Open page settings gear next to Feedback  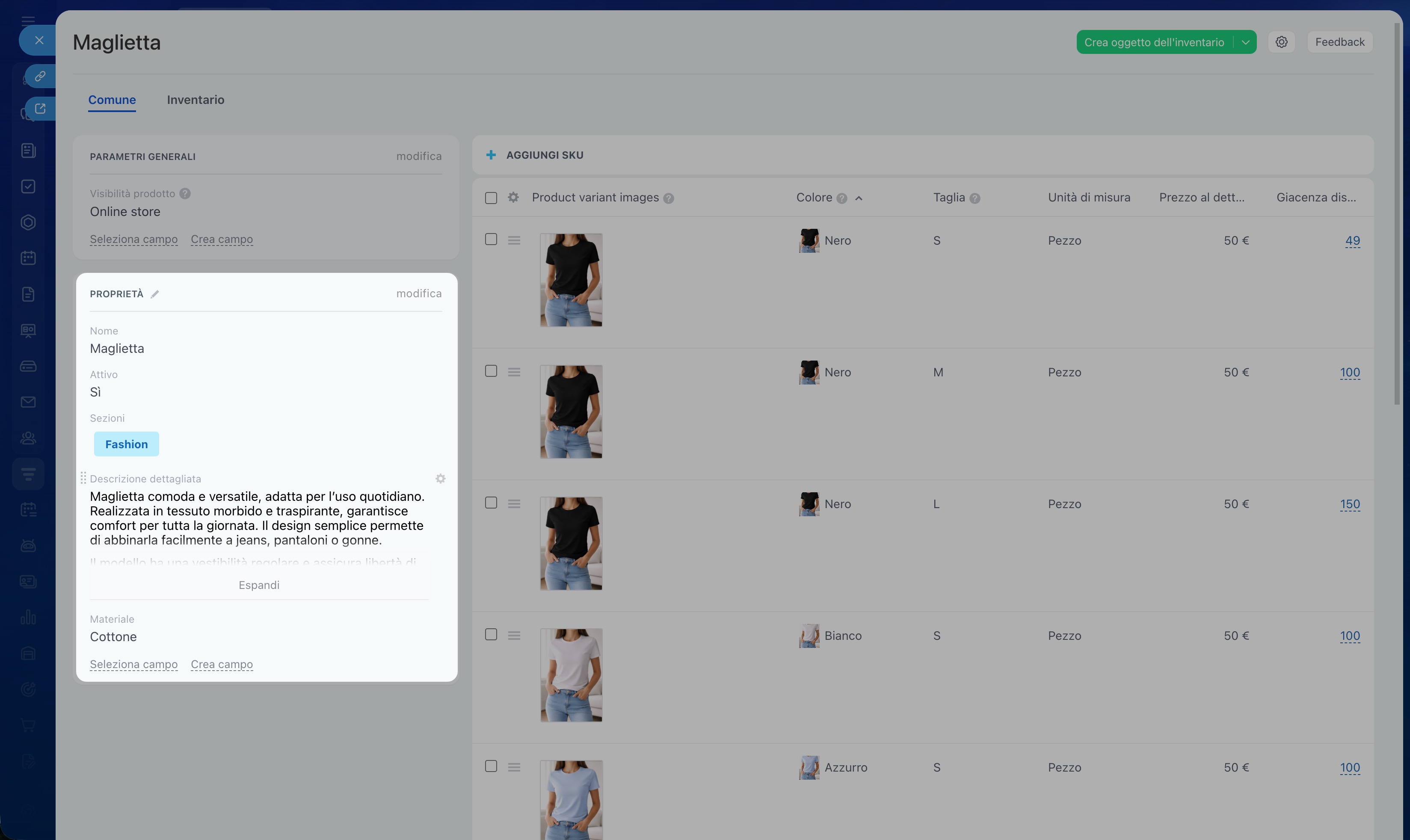pyautogui.click(x=1282, y=42)
